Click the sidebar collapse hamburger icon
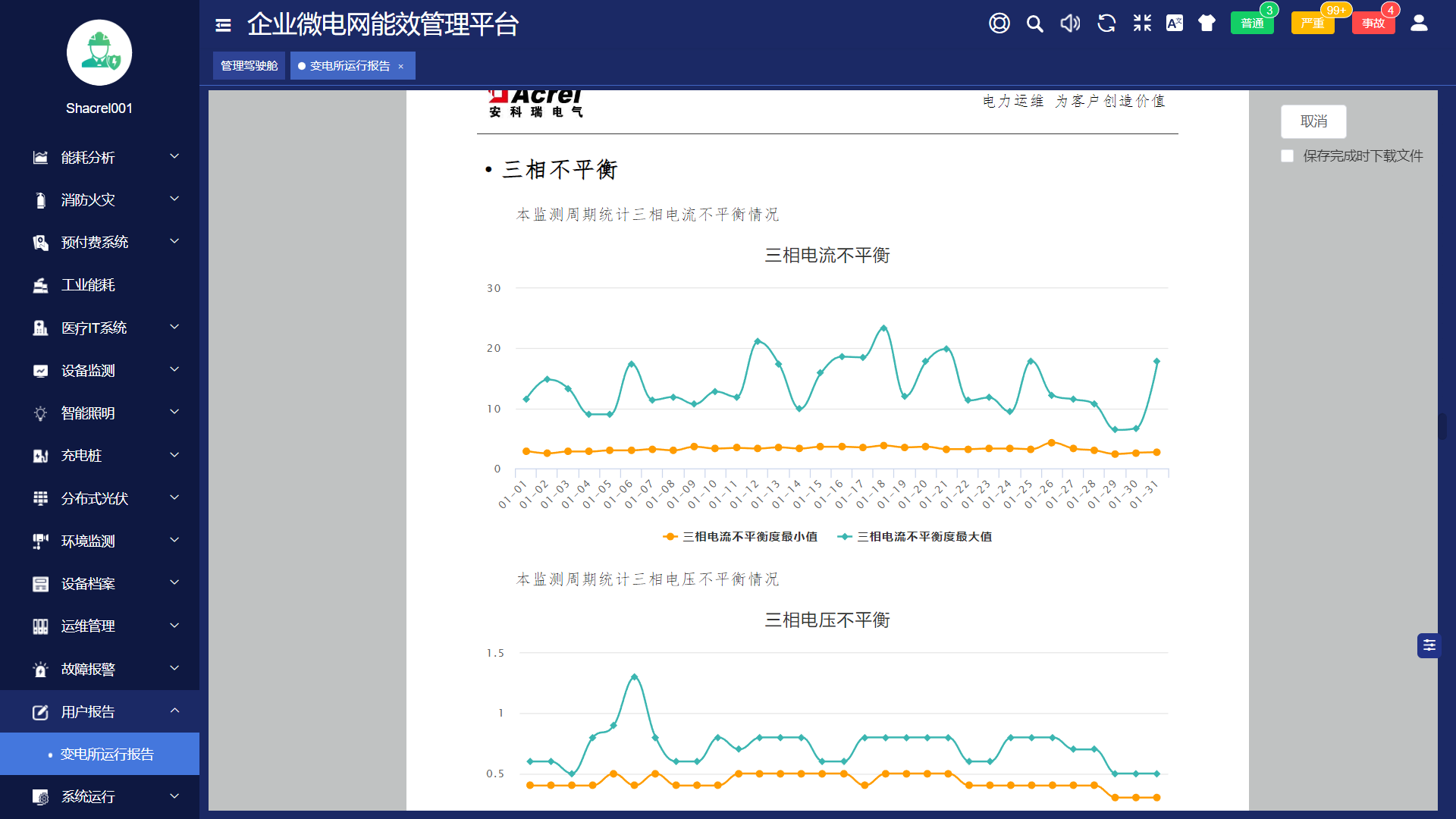The height and width of the screenshot is (819, 1456). [223, 25]
